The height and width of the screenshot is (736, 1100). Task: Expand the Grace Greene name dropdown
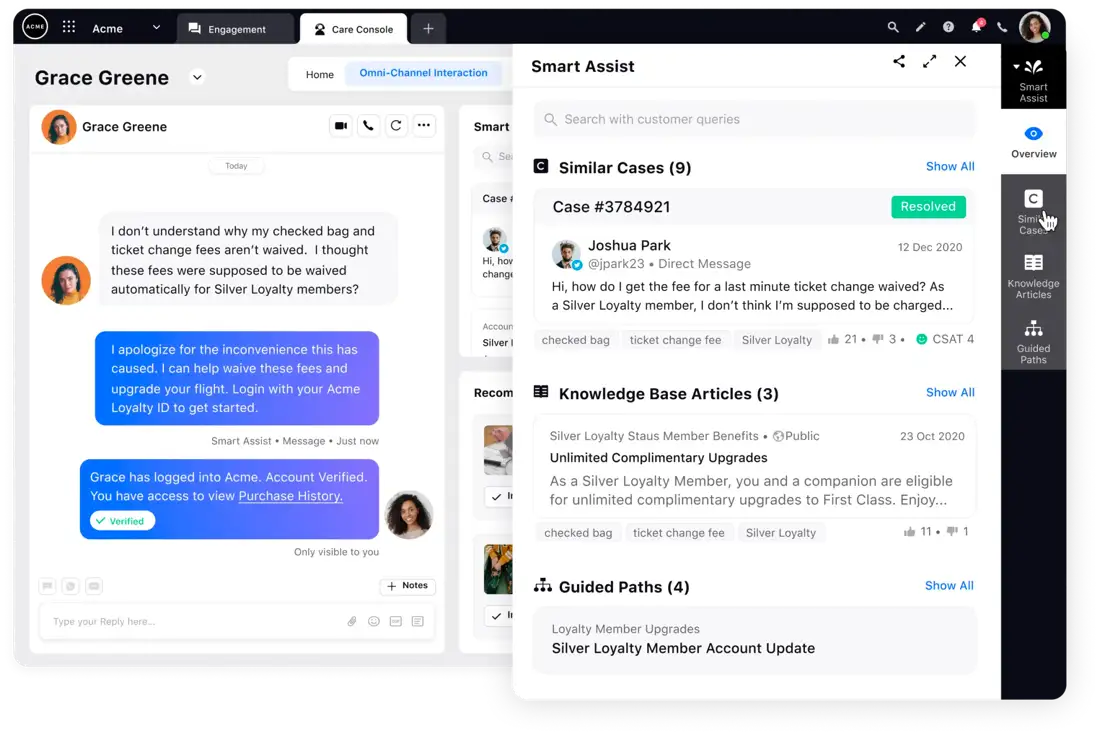coord(197,77)
